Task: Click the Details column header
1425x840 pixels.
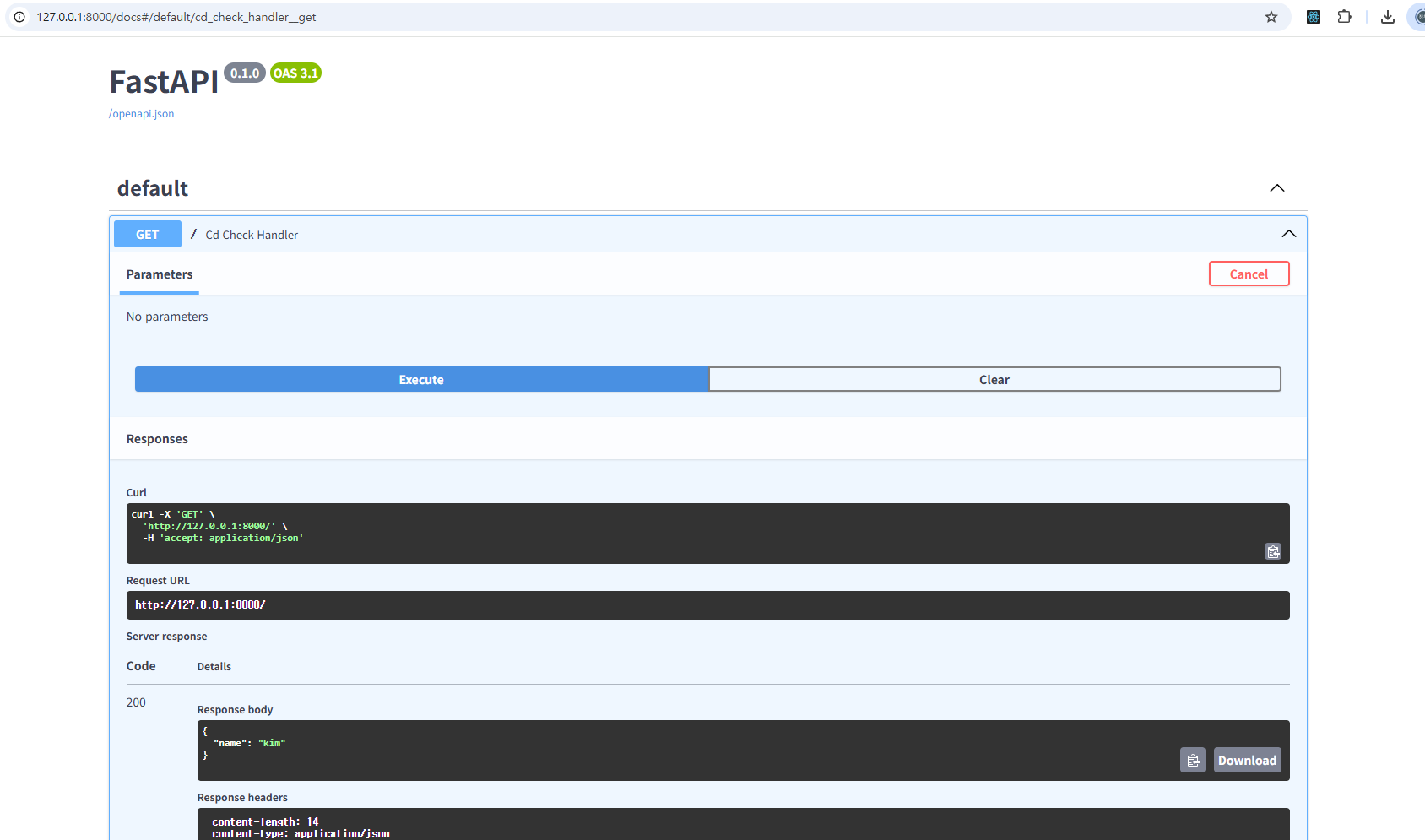Action: coord(214,667)
